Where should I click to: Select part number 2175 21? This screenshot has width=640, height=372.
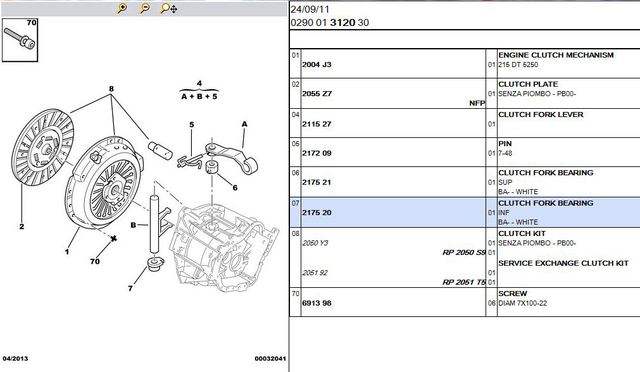[x=317, y=182]
